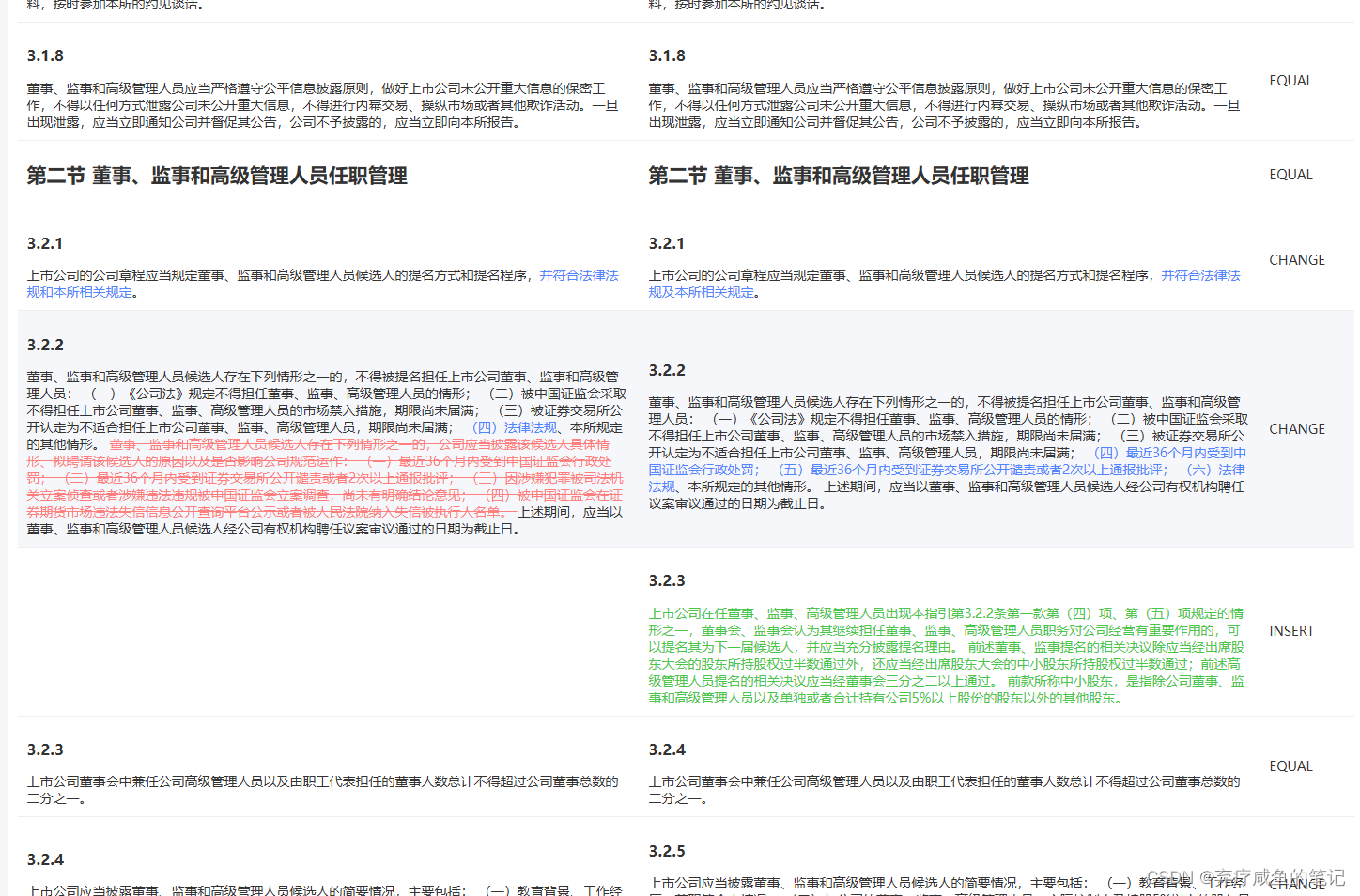Click left paragraph 上市公司董事会中兼任公司高级管理人员
The image size is (1360, 896).
(x=323, y=790)
